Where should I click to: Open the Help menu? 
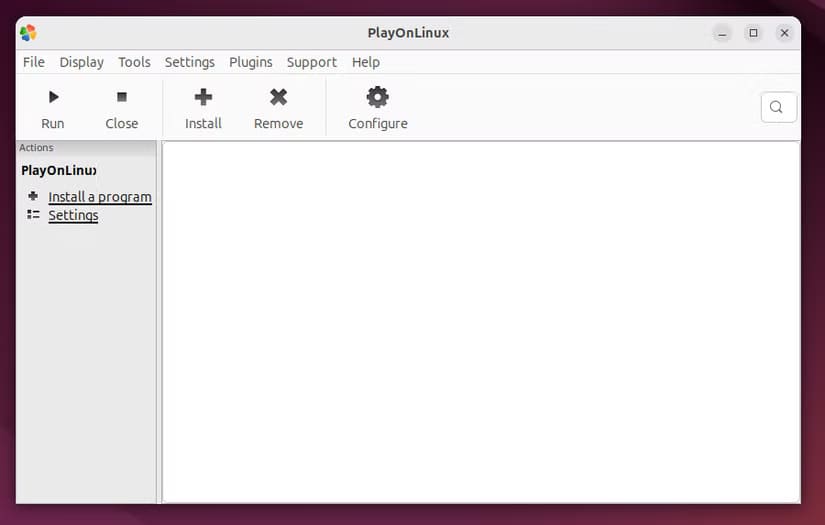pos(365,62)
